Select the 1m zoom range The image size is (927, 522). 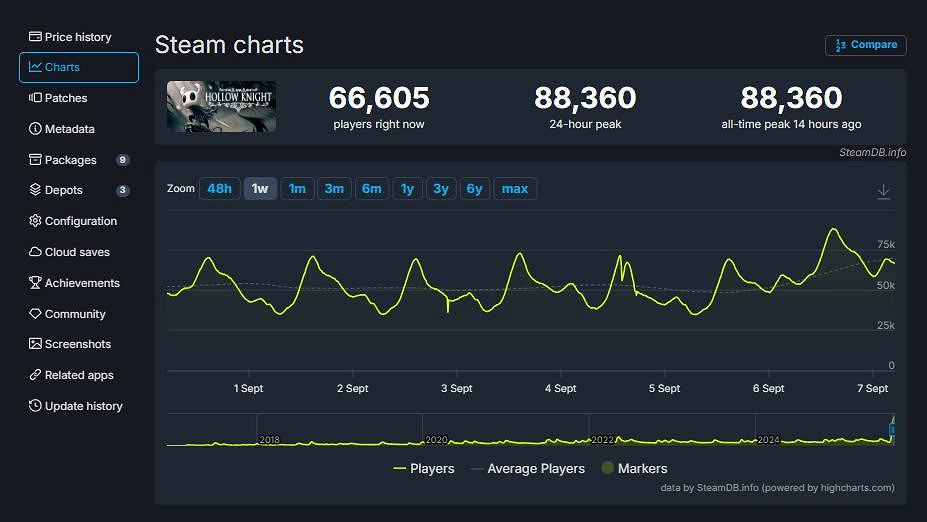coord(297,189)
